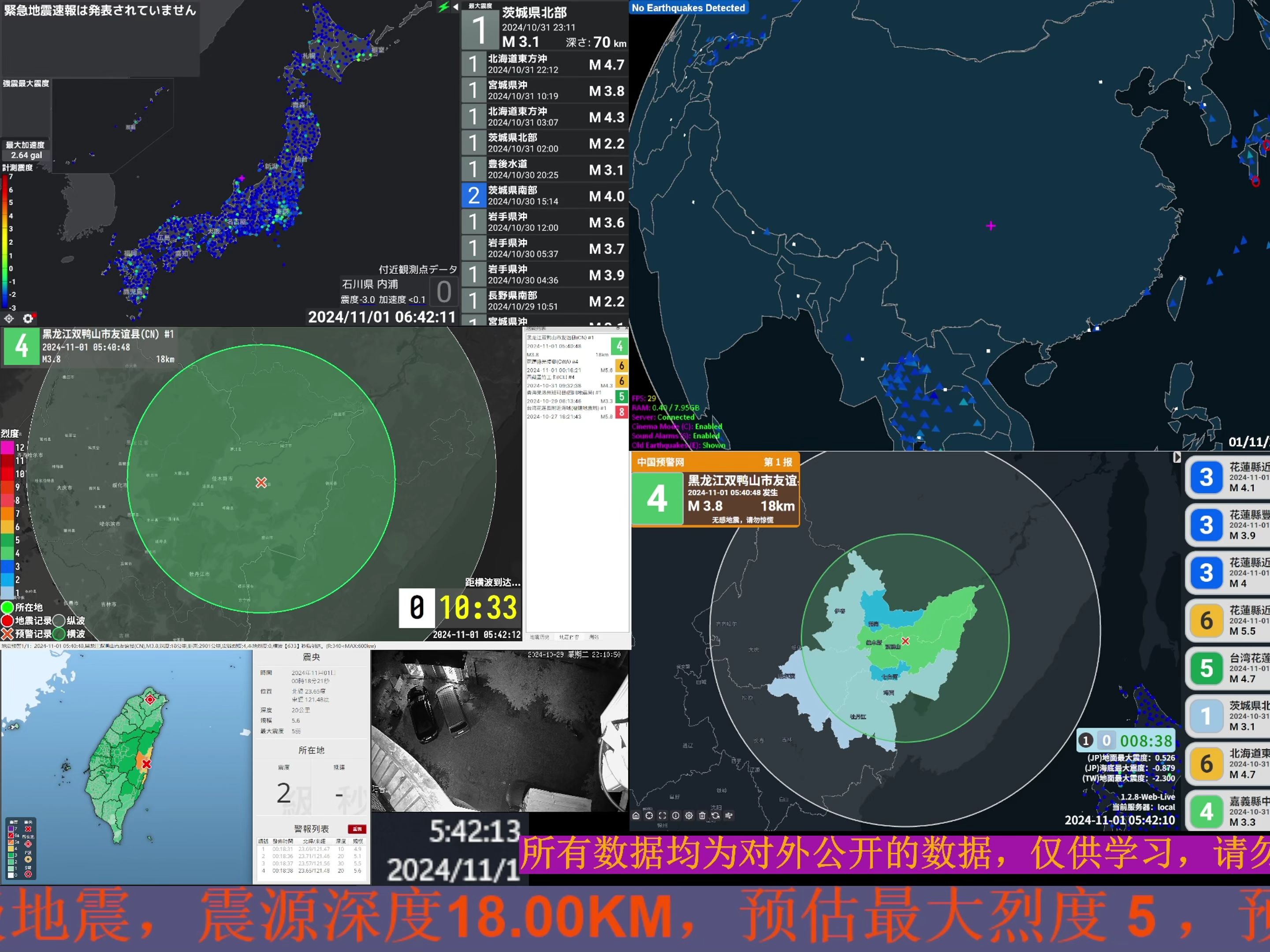Click the green 横波 legend circle
Image resolution: width=1270 pixels, height=952 pixels.
(x=59, y=633)
